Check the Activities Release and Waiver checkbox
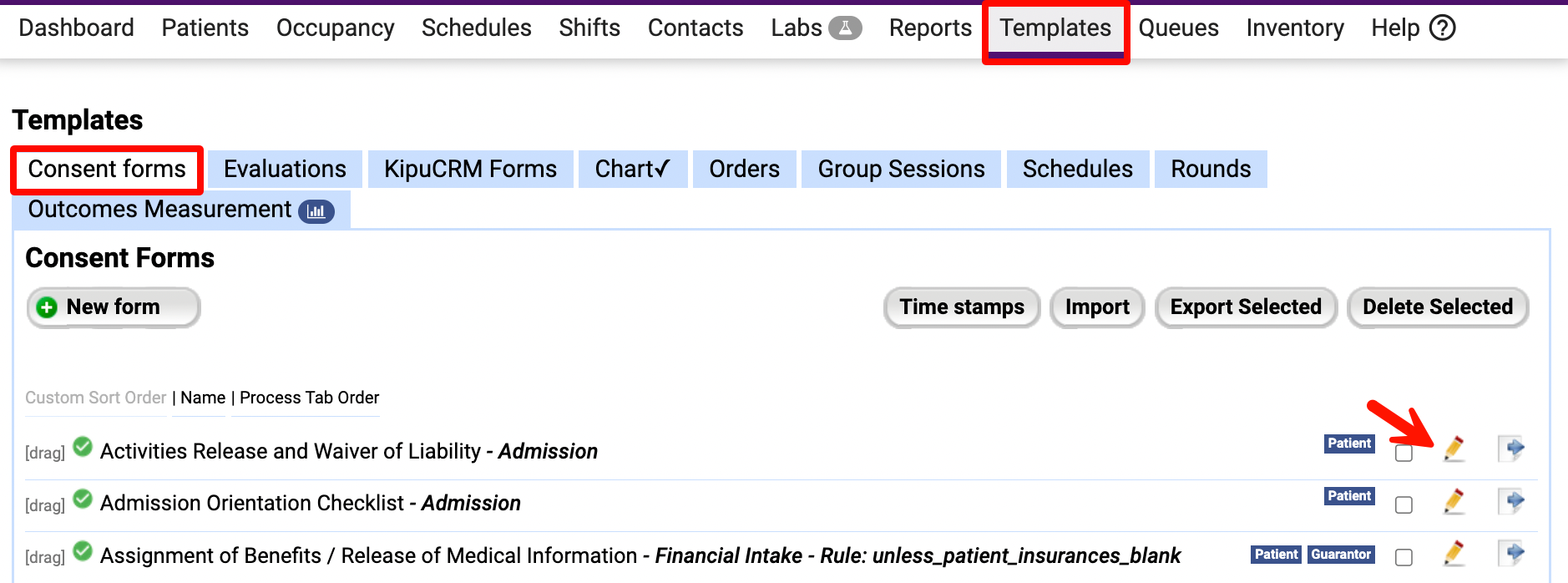This screenshot has width=1568, height=583. coord(1404,454)
